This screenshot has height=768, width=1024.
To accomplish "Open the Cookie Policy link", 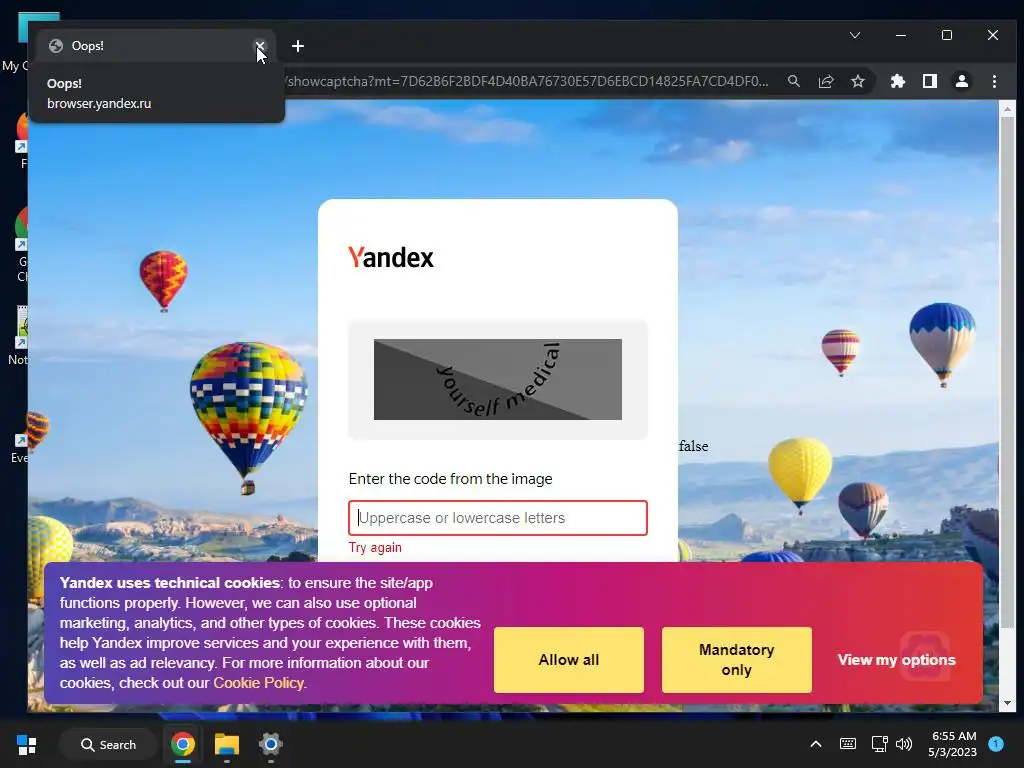I will (258, 682).
